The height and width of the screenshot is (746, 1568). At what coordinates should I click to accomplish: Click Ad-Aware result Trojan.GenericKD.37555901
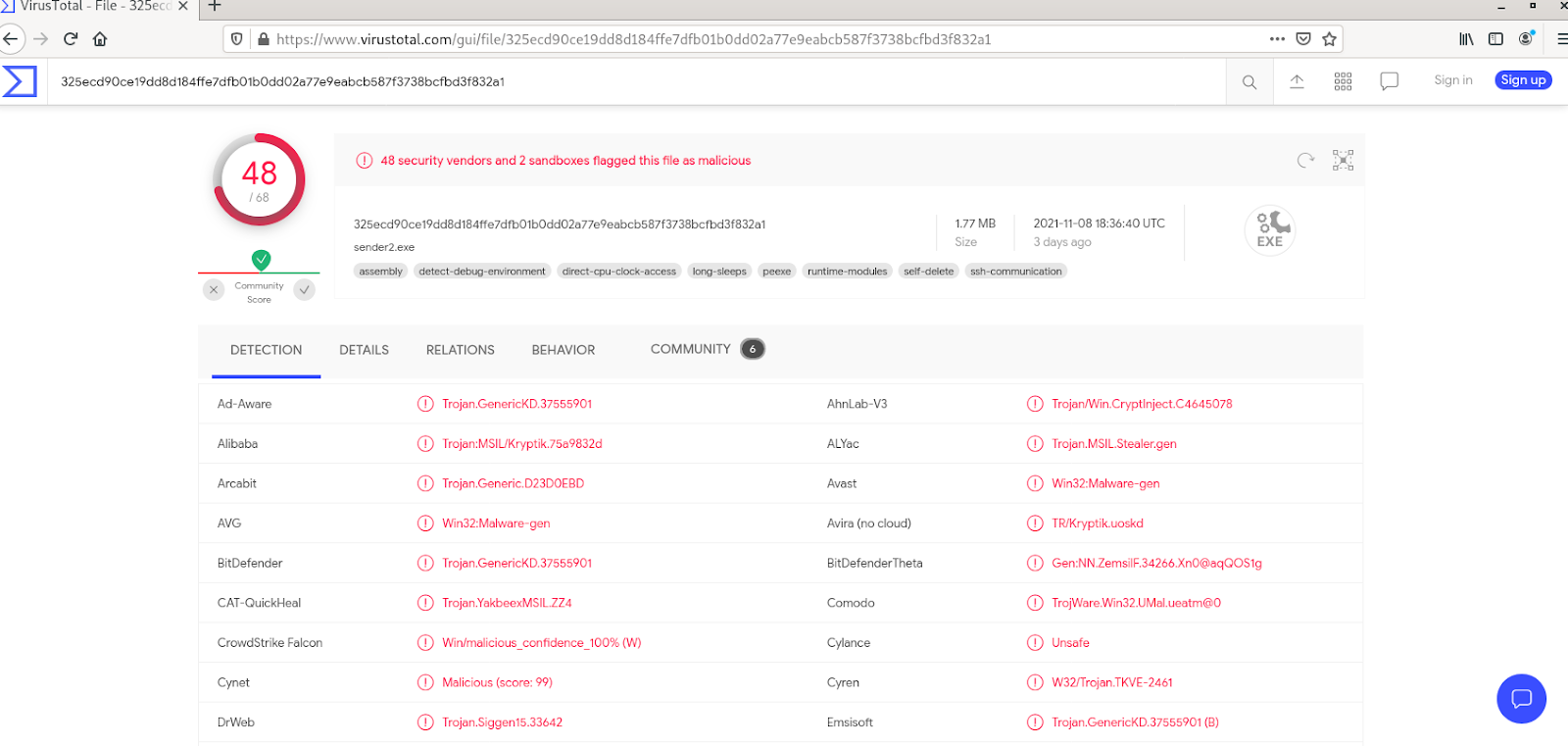pos(517,404)
